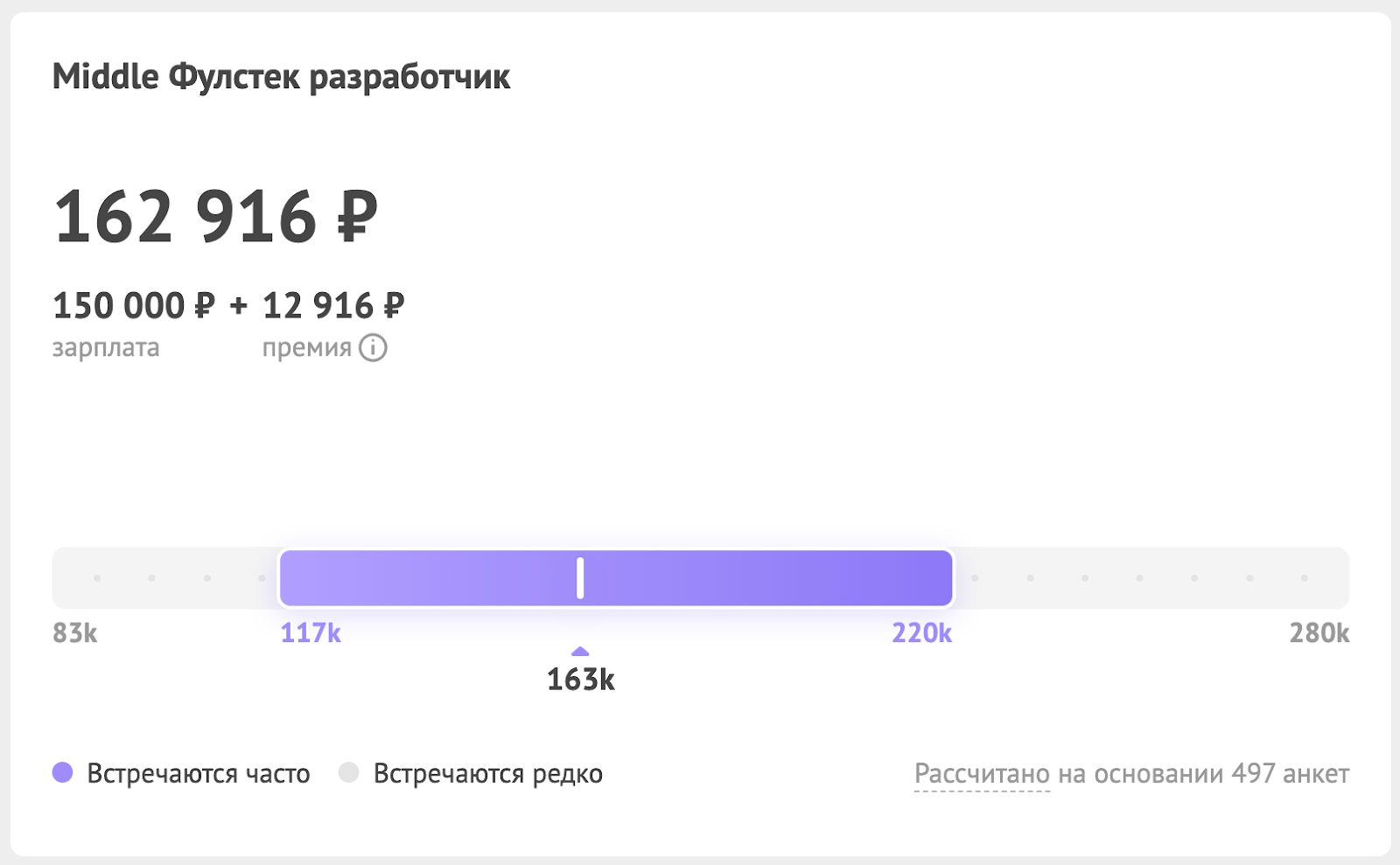Toggle the 'Встречаются редко' legend item
This screenshot has width=1400, height=865.
[x=487, y=773]
